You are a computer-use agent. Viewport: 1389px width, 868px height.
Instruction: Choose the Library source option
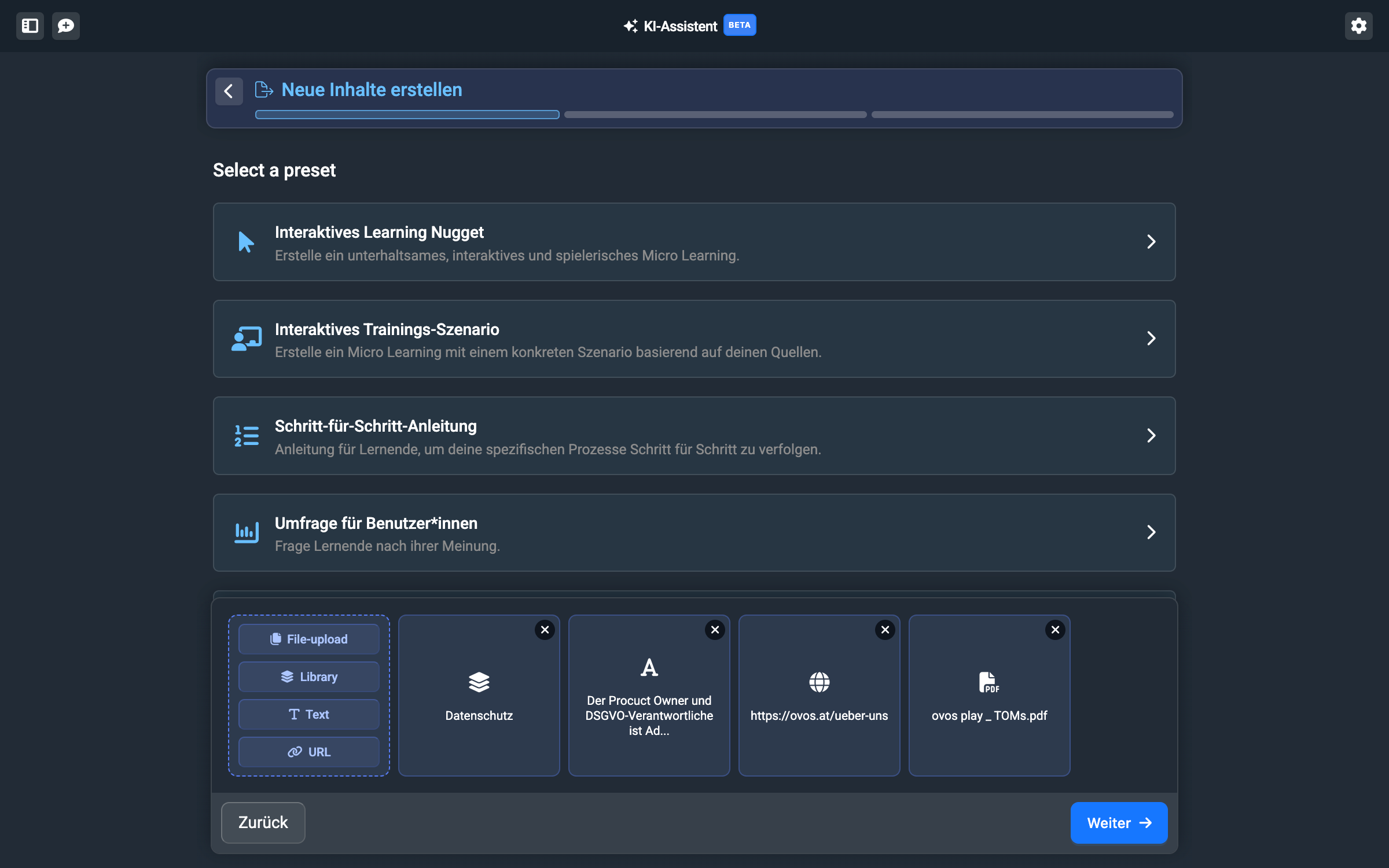[x=308, y=676]
